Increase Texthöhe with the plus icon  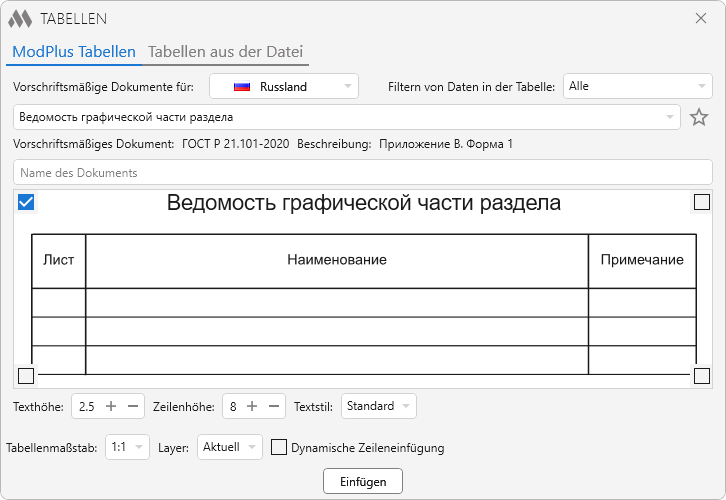click(111, 406)
